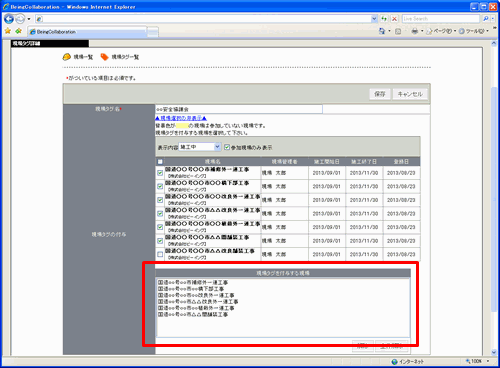
Task: Select the BeingCollaboration browser tab
Action: point(87,32)
